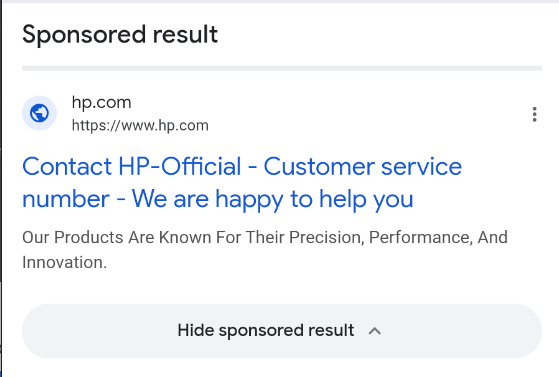Select the 'Sponsored result' heading
The width and height of the screenshot is (559, 377).
pos(120,34)
